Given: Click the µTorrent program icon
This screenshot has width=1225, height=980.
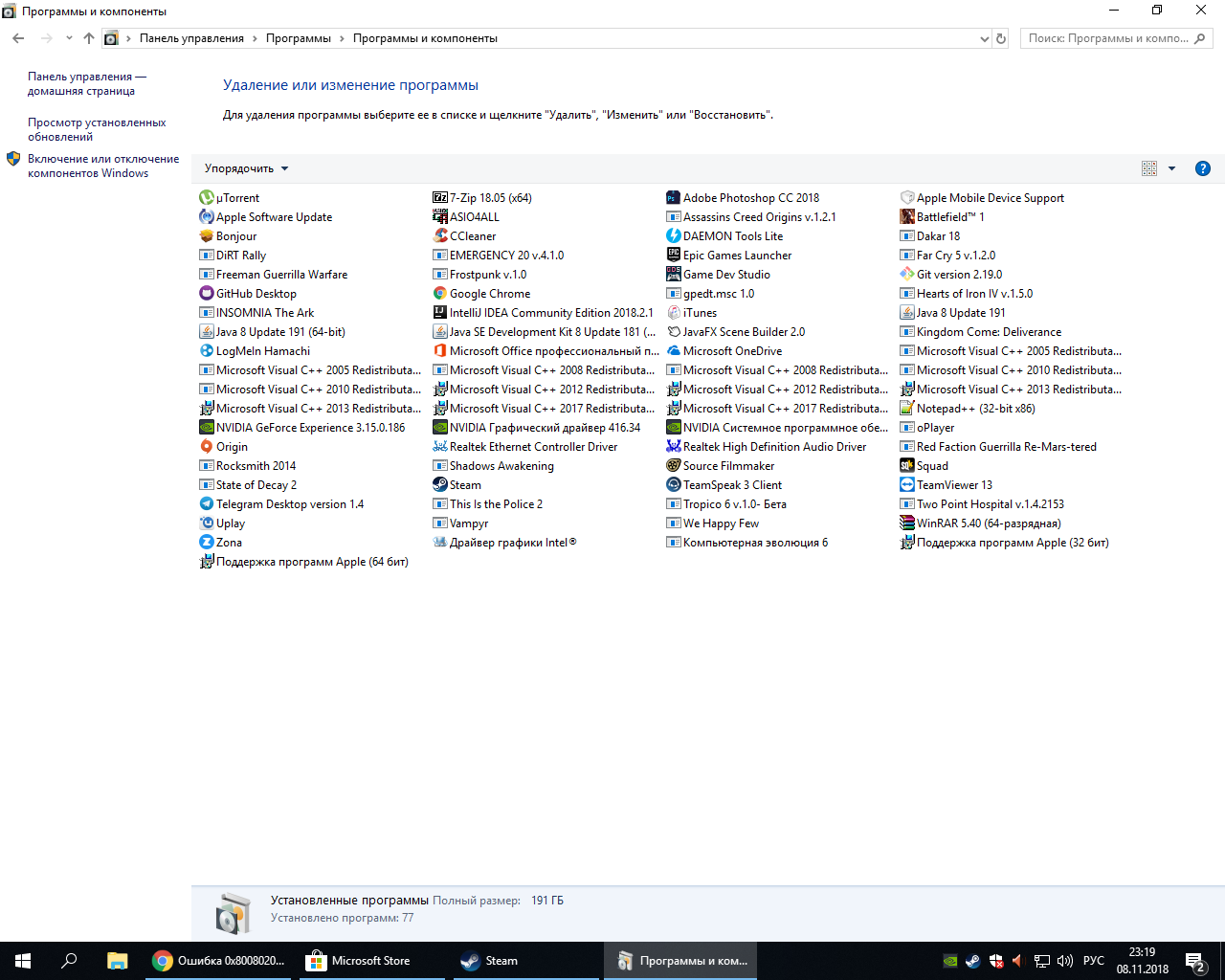Looking at the screenshot, I should [206, 198].
